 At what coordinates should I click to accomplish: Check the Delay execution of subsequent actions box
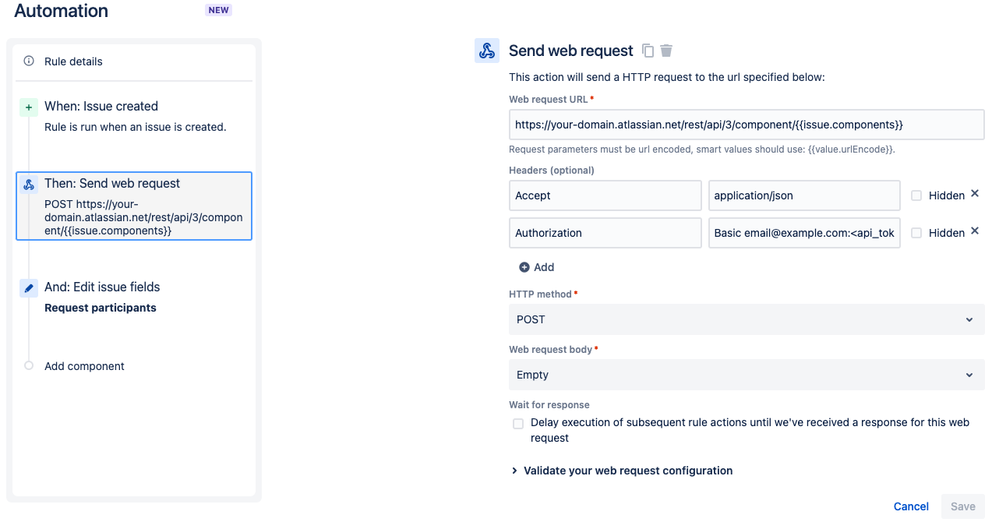tap(518, 424)
